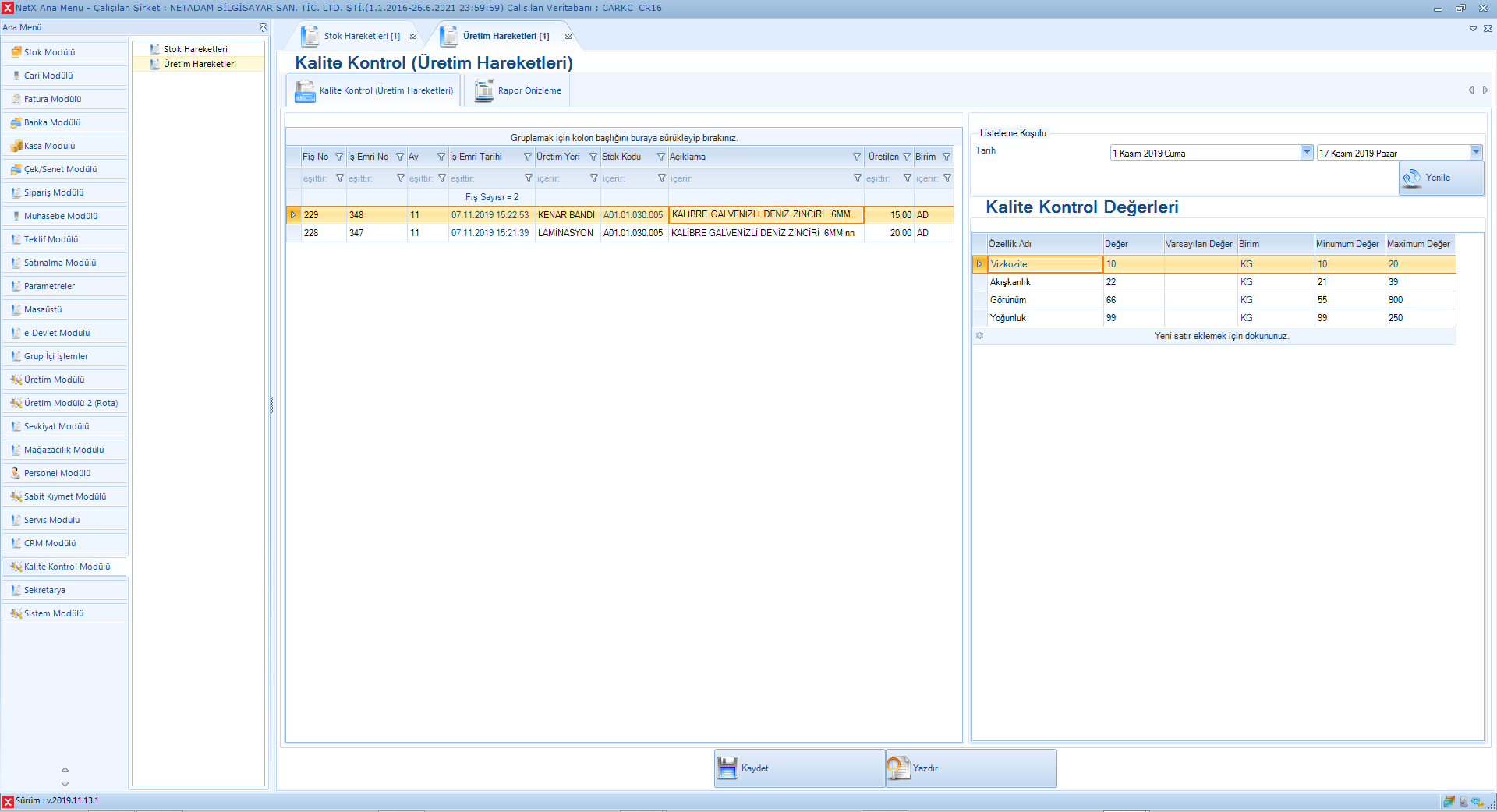The height and width of the screenshot is (812, 1497).
Task: Select Üretim Hareketleri in the tree list
Action: (200, 64)
